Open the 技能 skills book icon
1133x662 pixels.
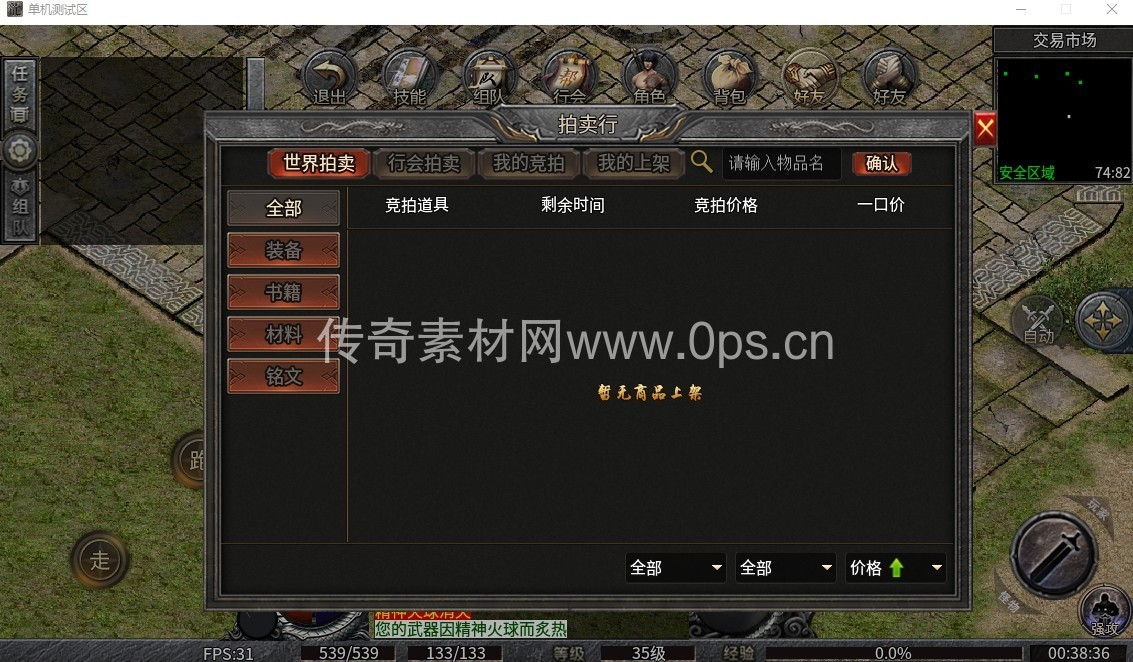click(409, 77)
